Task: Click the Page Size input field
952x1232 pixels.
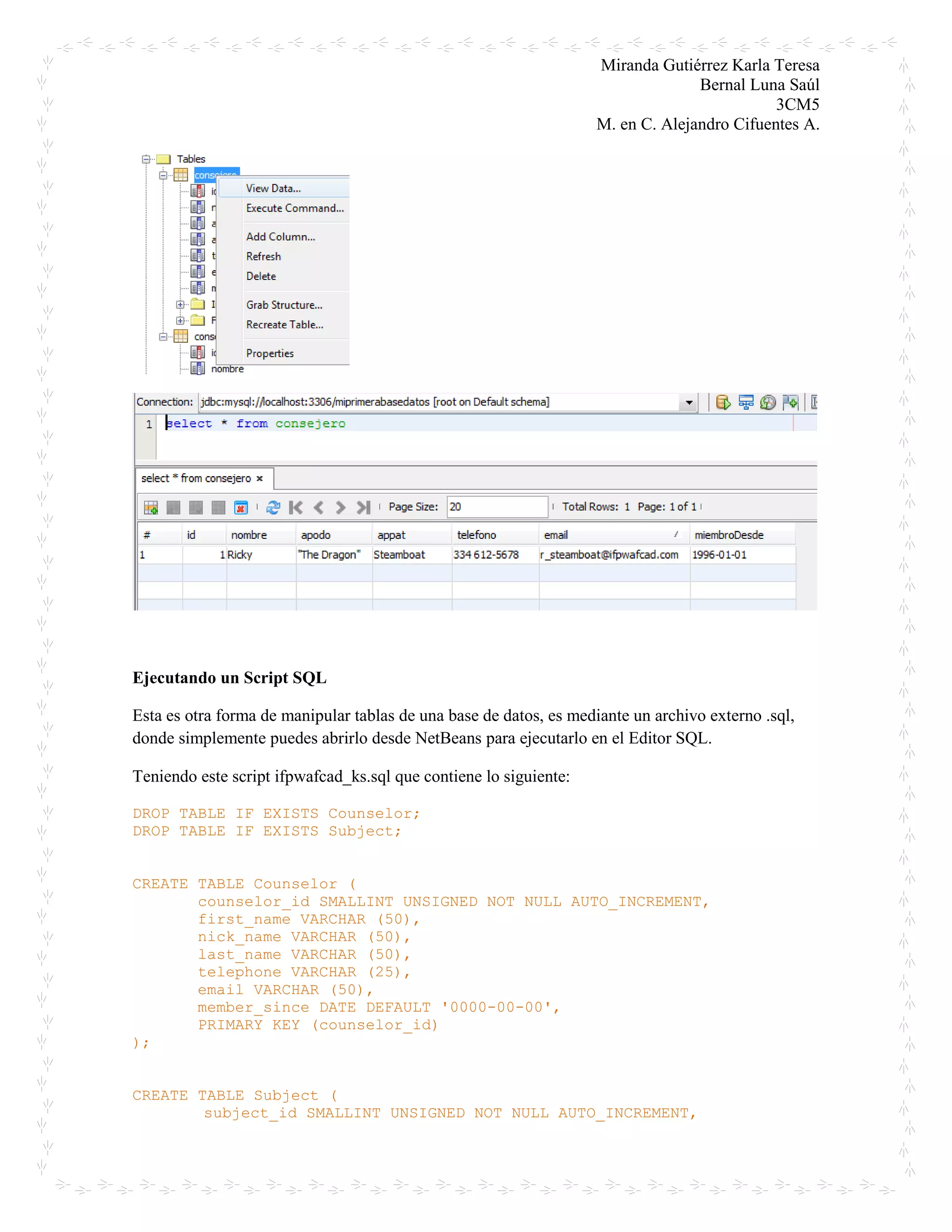Action: (497, 507)
